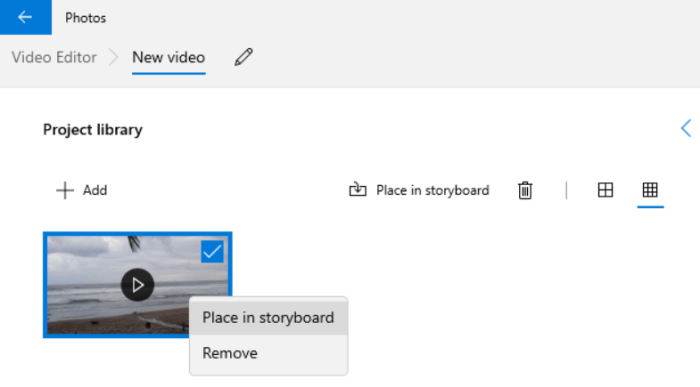Switch to small thumbnails grid view
700x387 pixels.
coord(650,190)
